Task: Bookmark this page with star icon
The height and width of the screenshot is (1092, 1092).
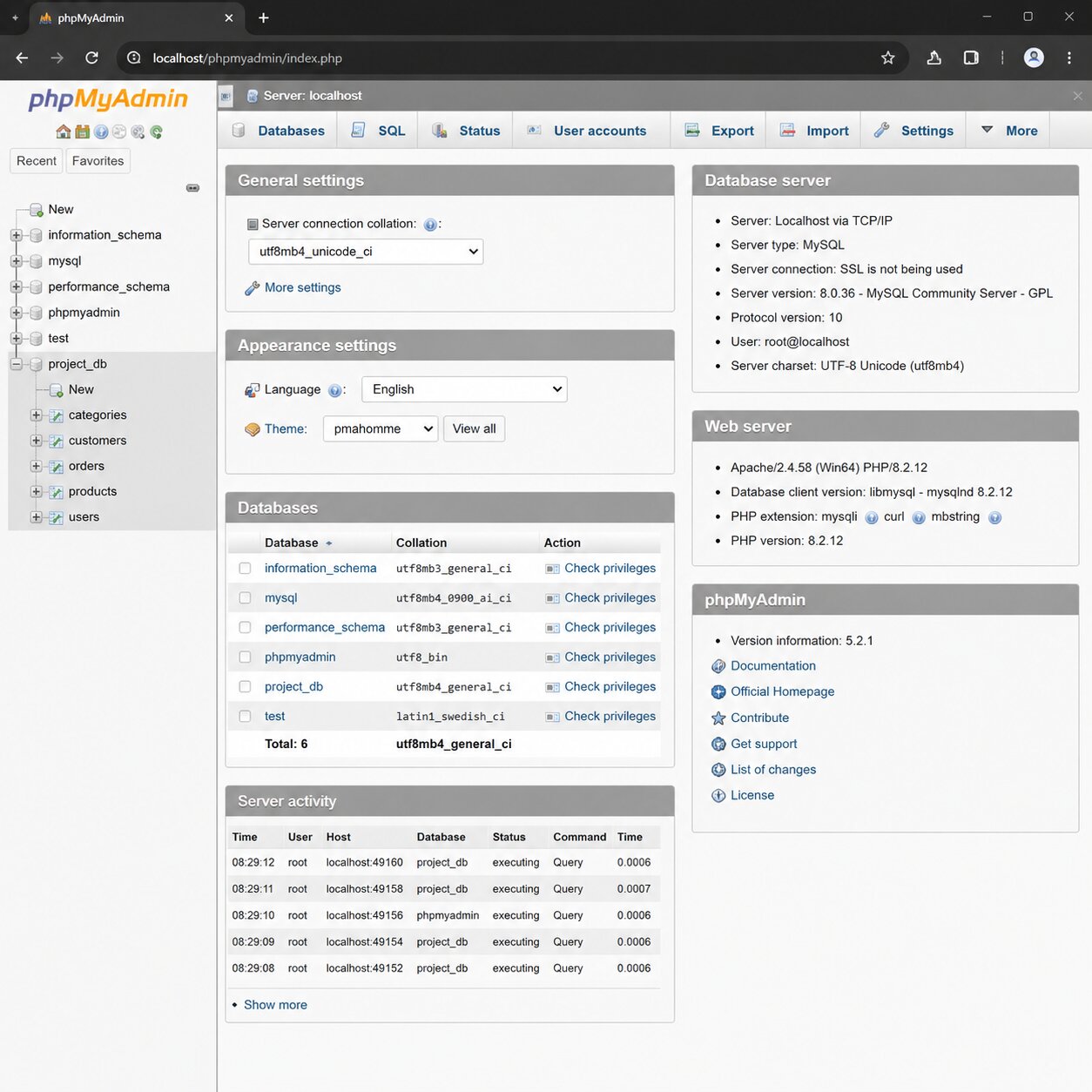Action: click(887, 57)
